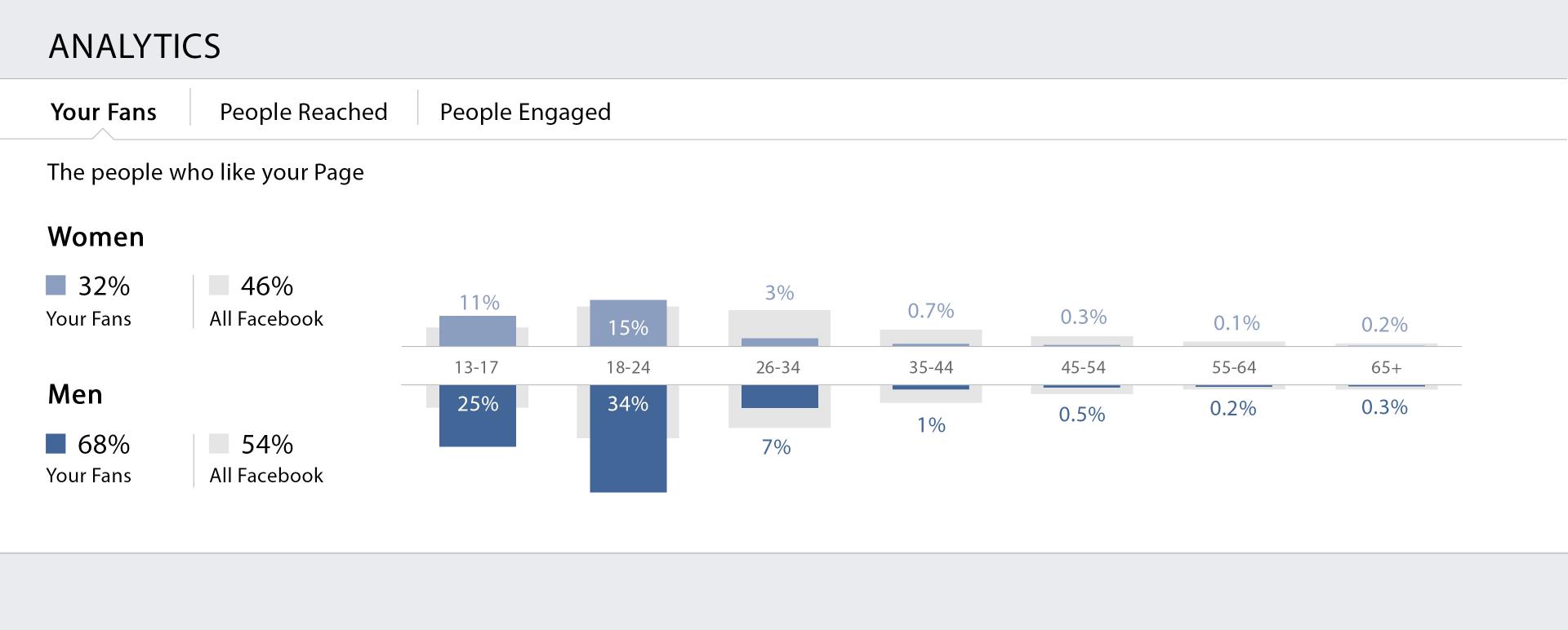Select the Your Fans tab
1568x630 pixels.
point(104,112)
